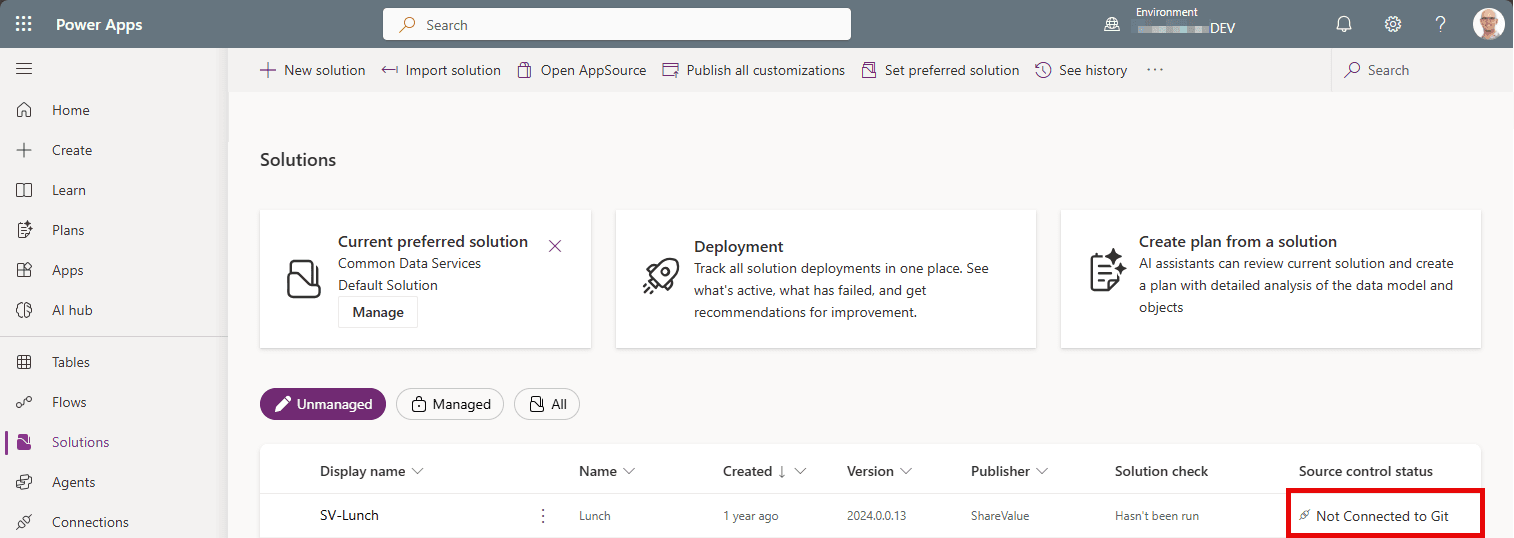Click the Create plan document icon
Image resolution: width=1514 pixels, height=538 pixels.
(1106, 271)
